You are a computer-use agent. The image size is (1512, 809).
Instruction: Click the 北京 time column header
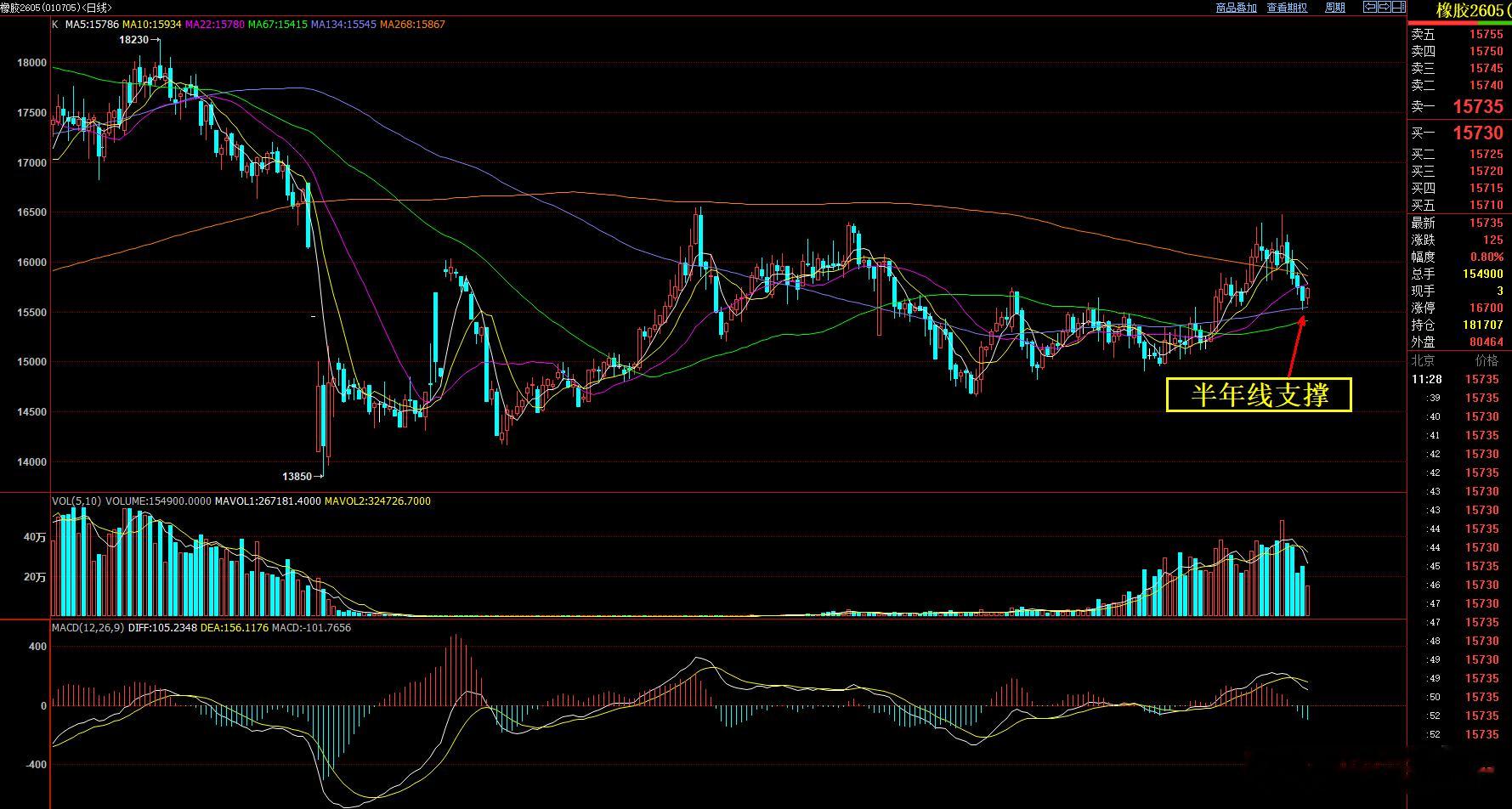(1423, 360)
